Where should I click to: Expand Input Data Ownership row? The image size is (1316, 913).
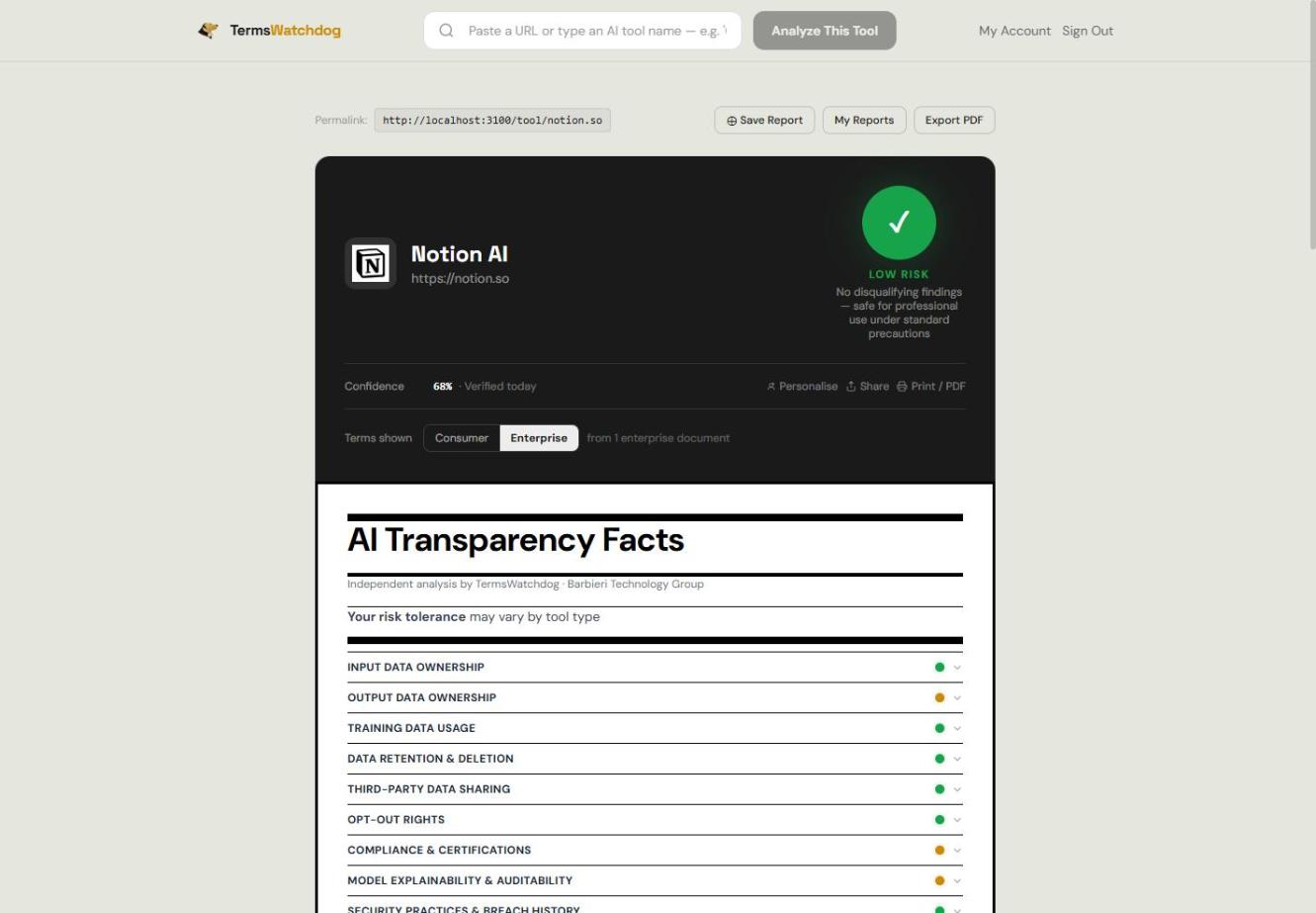(x=655, y=667)
